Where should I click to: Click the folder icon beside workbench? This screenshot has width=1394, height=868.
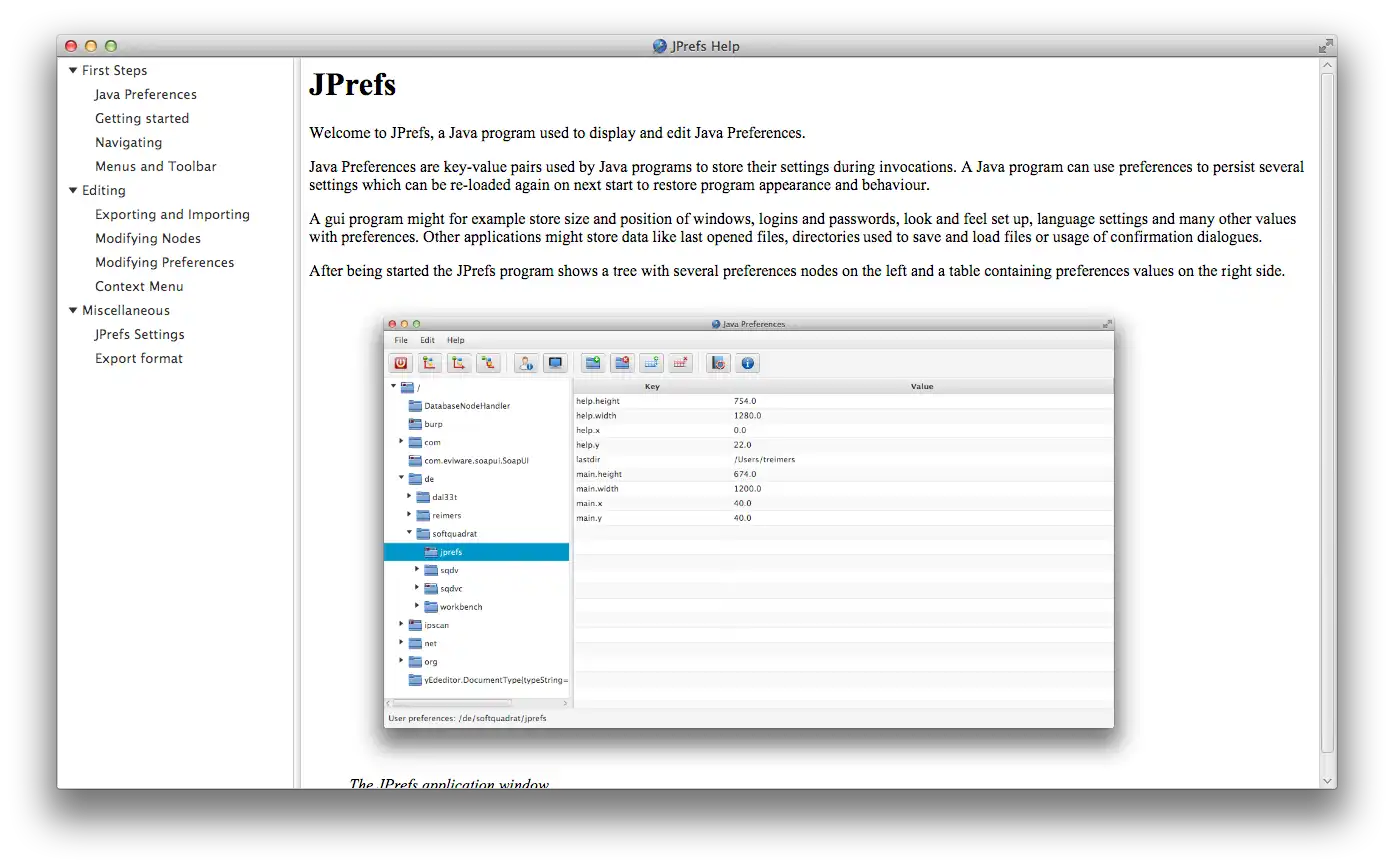431,607
